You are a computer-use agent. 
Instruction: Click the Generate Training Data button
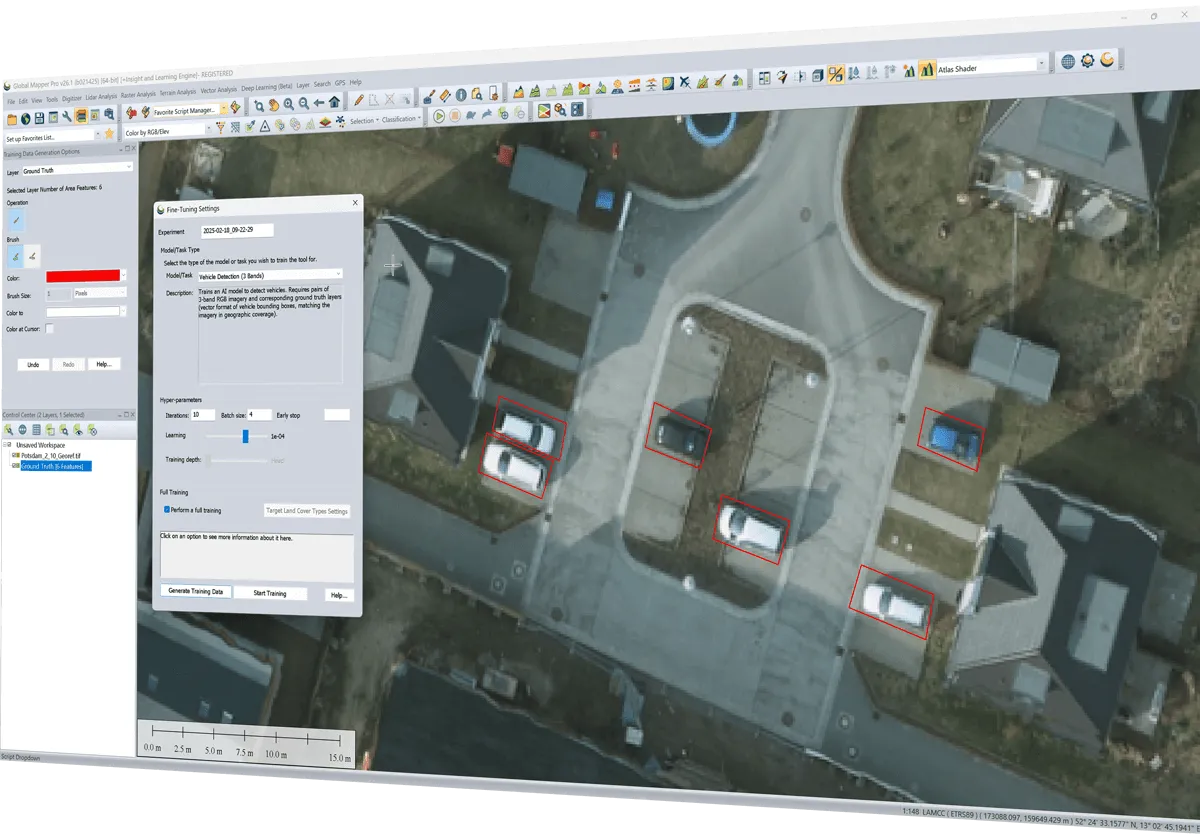point(196,592)
